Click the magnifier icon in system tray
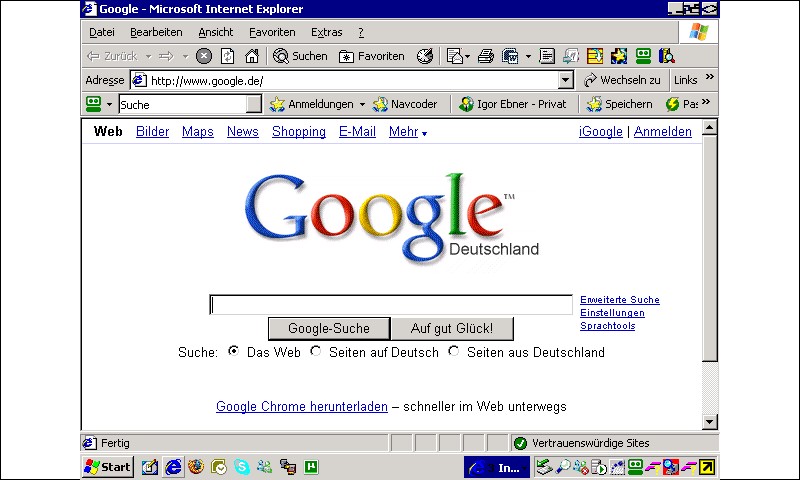 (x=563, y=467)
